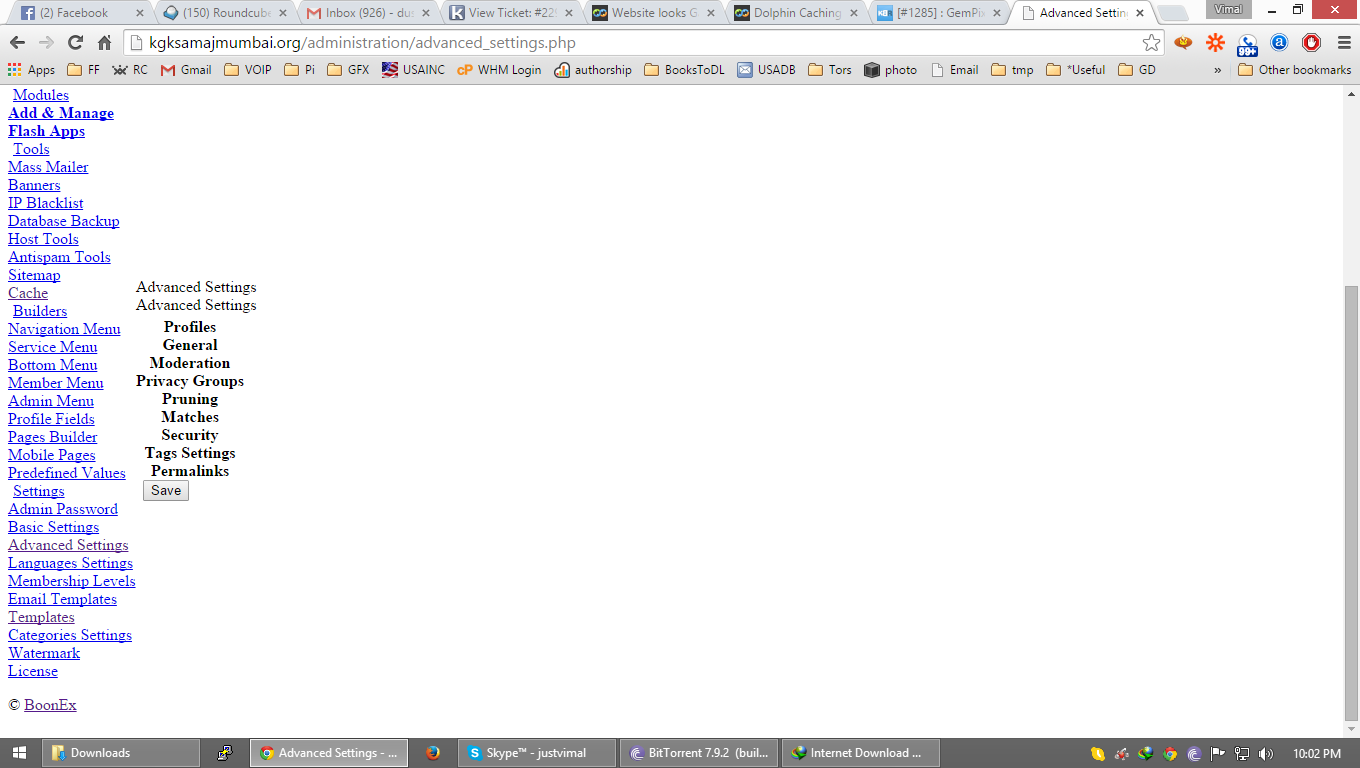Launch Firefox from the taskbar
1360x768 pixels.
(433, 753)
